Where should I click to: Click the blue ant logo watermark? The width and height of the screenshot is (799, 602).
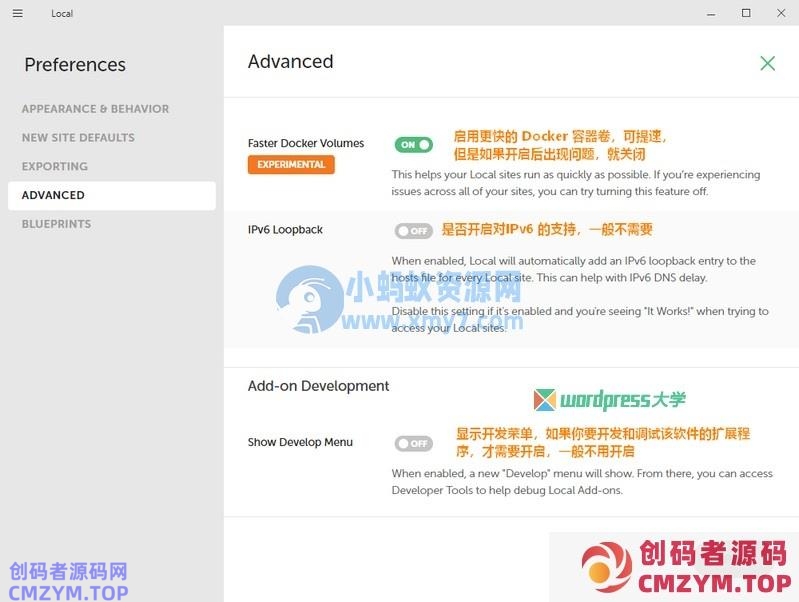tap(309, 299)
